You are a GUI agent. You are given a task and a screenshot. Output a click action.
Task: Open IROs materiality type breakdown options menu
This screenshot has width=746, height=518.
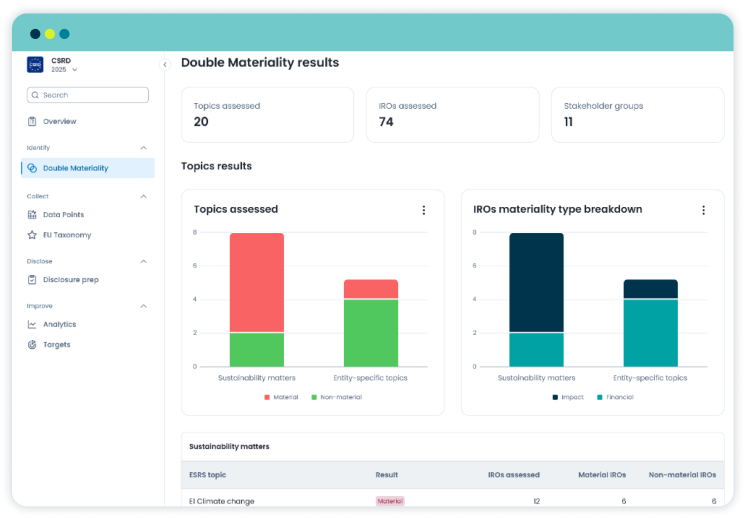703,210
